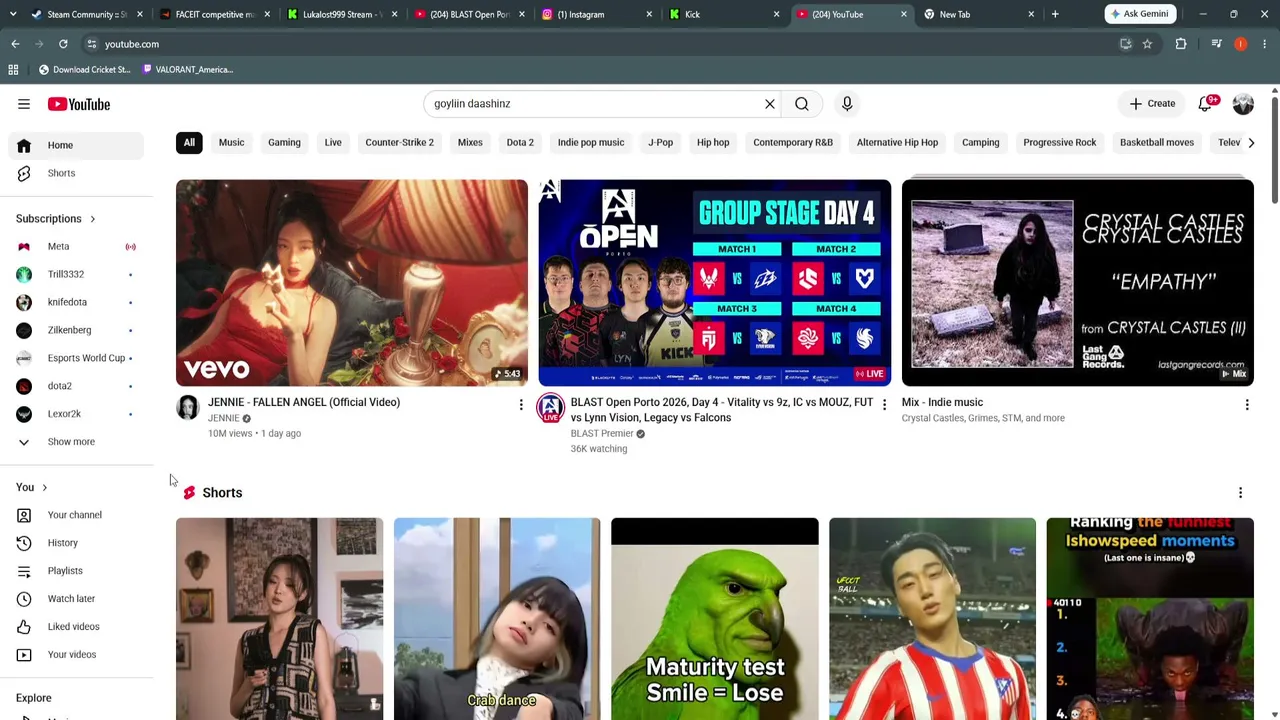Open the YouTube guide hamburger menu
Screen dimensions: 1280x720
pos(24,104)
